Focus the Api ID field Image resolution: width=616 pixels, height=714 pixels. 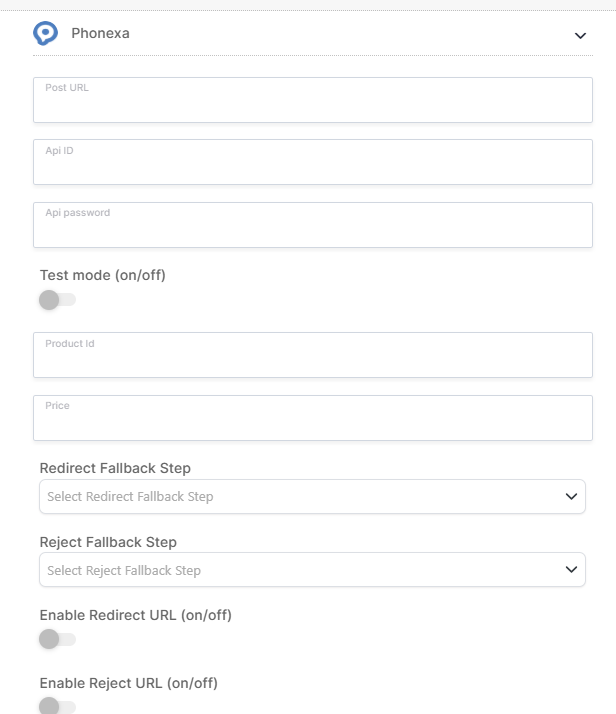(x=313, y=162)
